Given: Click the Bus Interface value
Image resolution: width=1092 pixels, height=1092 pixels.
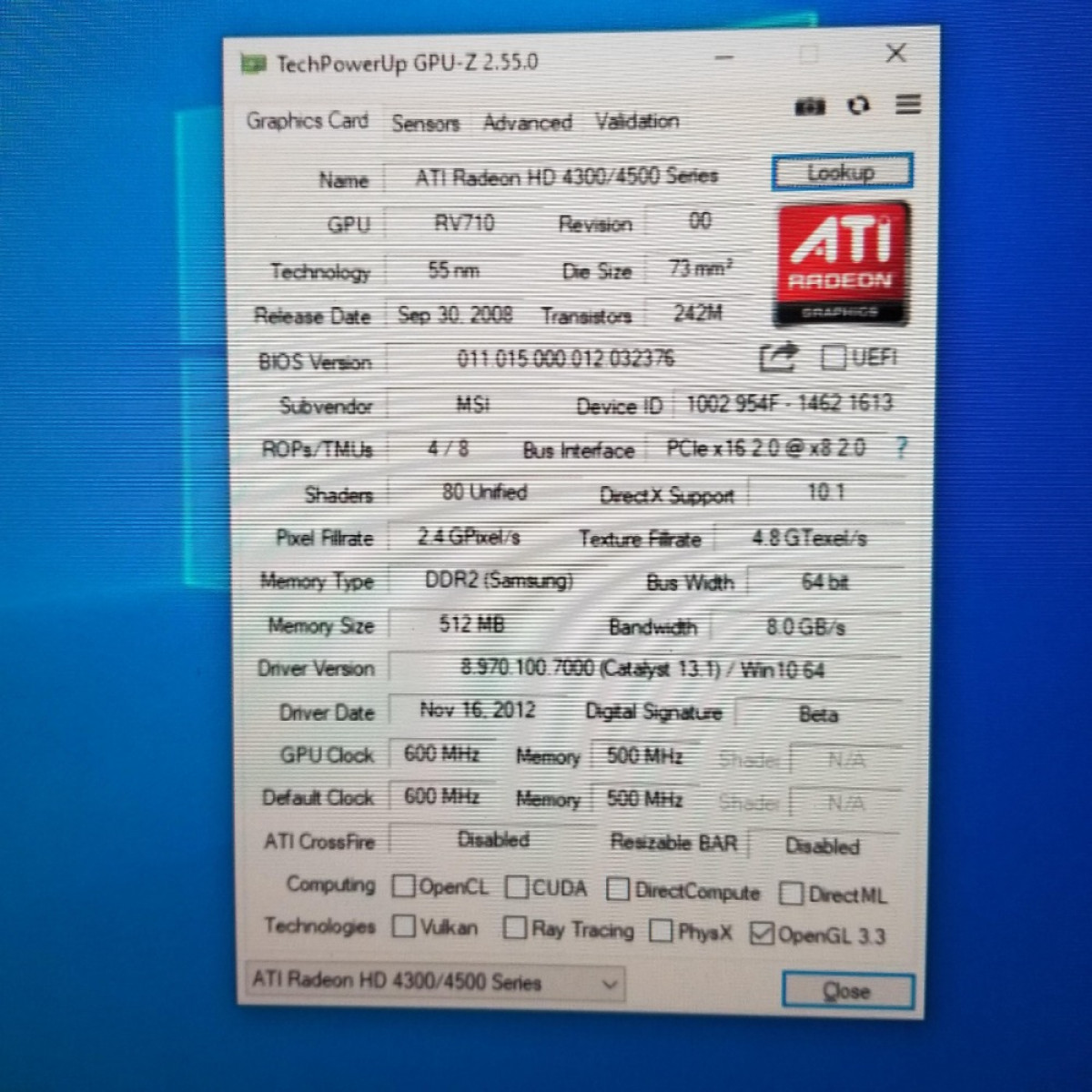Looking at the screenshot, I should coord(766,448).
